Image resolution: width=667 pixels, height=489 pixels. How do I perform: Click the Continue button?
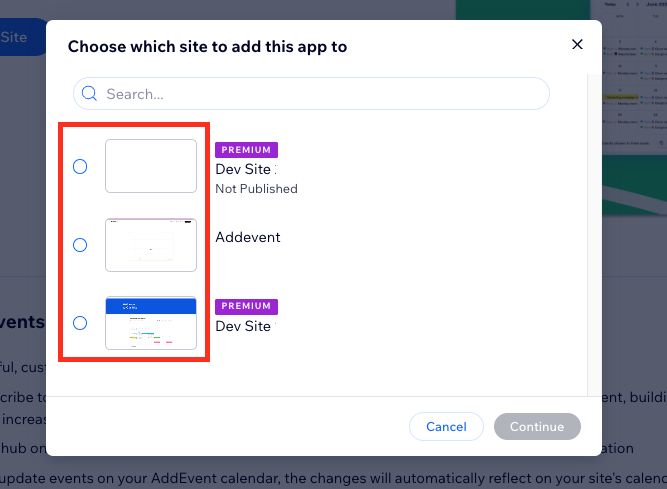click(537, 426)
